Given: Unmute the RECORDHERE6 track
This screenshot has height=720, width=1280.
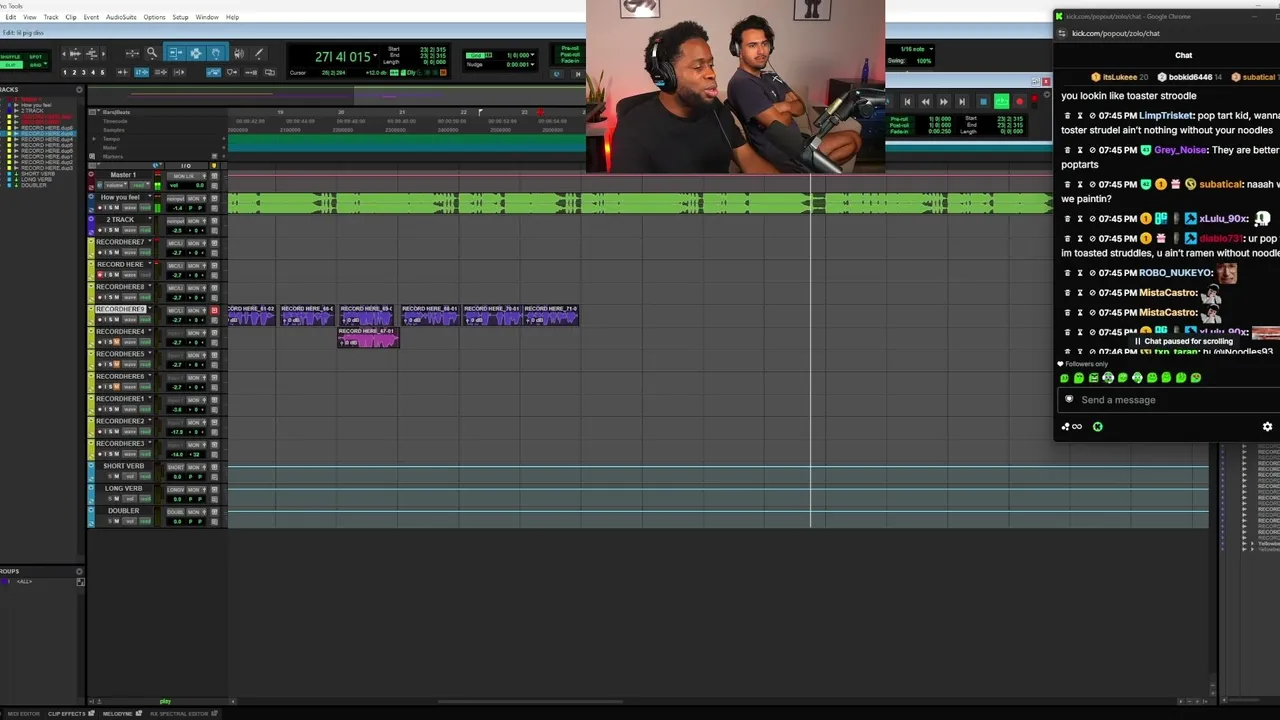Looking at the screenshot, I should pyautogui.click(x=117, y=387).
